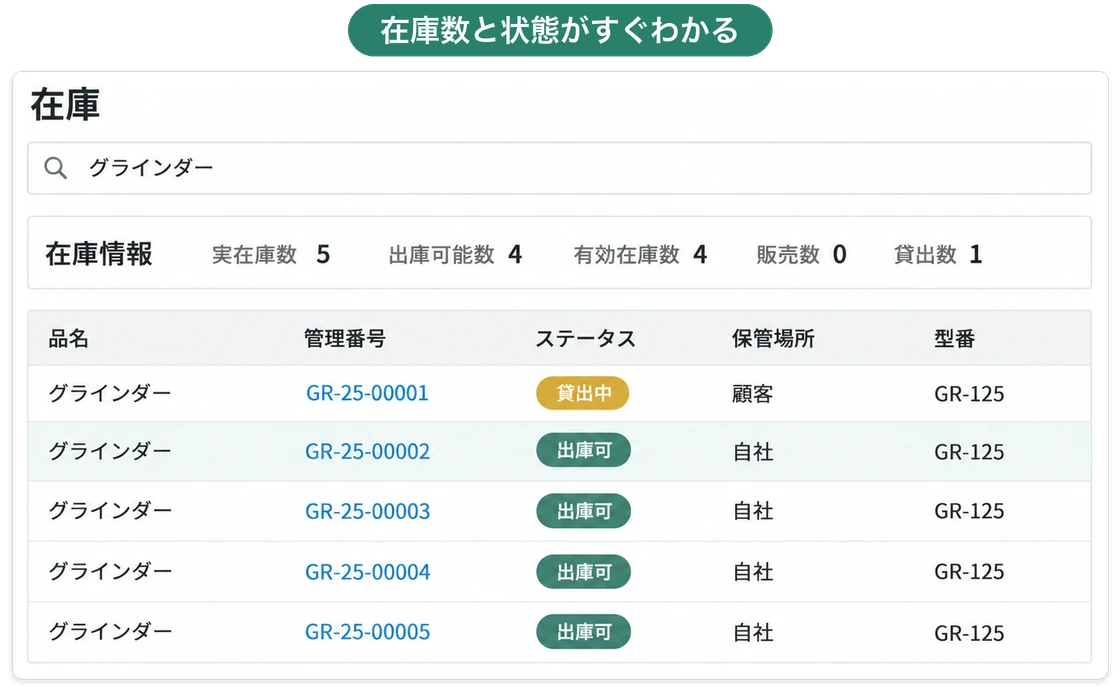Select 自社 cell in GR-25-00002 row

[753, 452]
